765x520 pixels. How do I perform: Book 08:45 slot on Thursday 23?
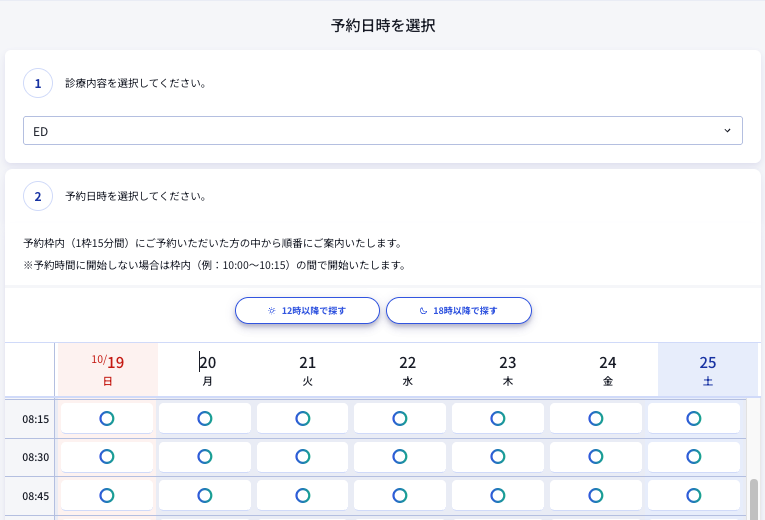click(498, 494)
